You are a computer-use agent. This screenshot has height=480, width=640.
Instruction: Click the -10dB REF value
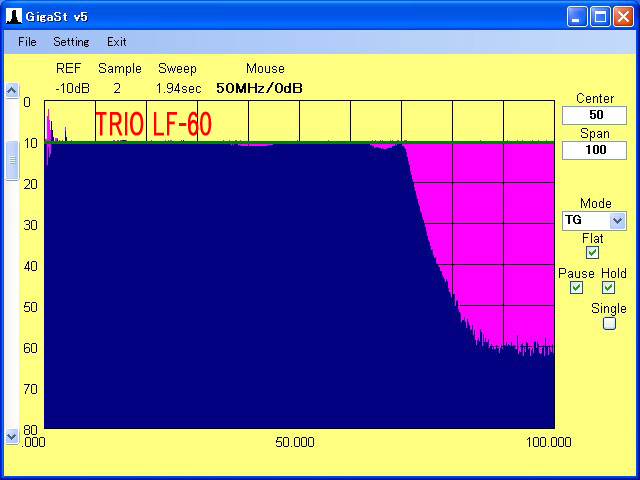coord(72,88)
